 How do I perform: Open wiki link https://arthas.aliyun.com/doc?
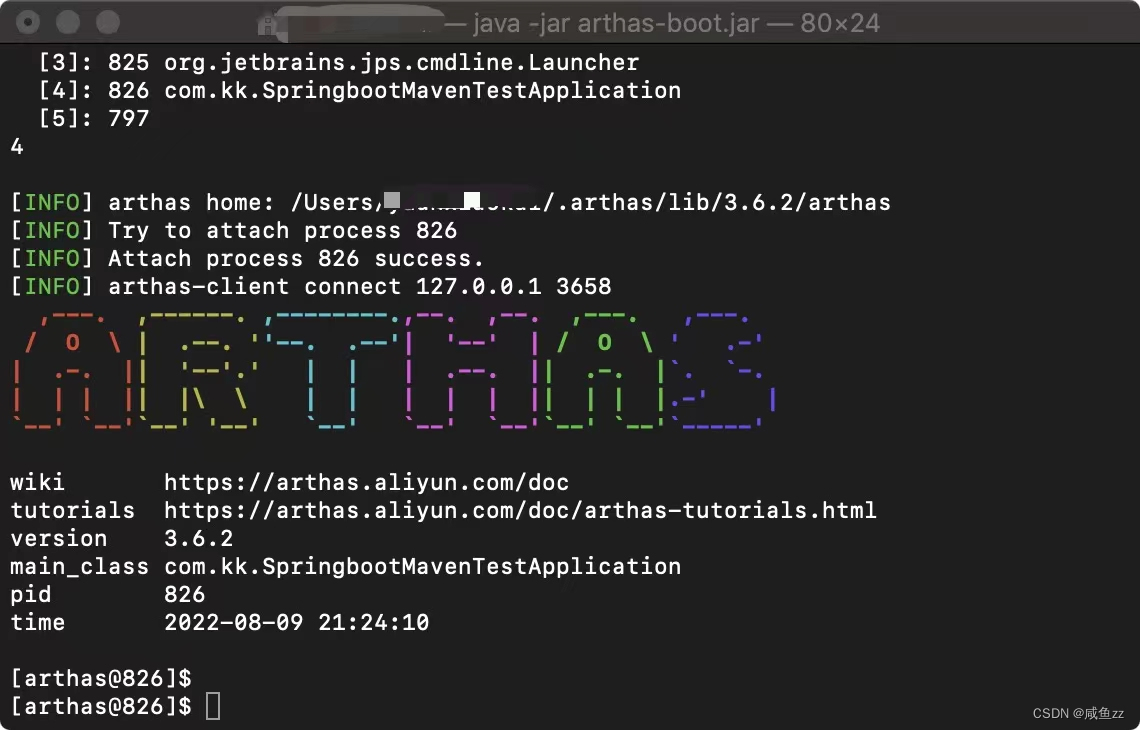pyautogui.click(x=366, y=482)
